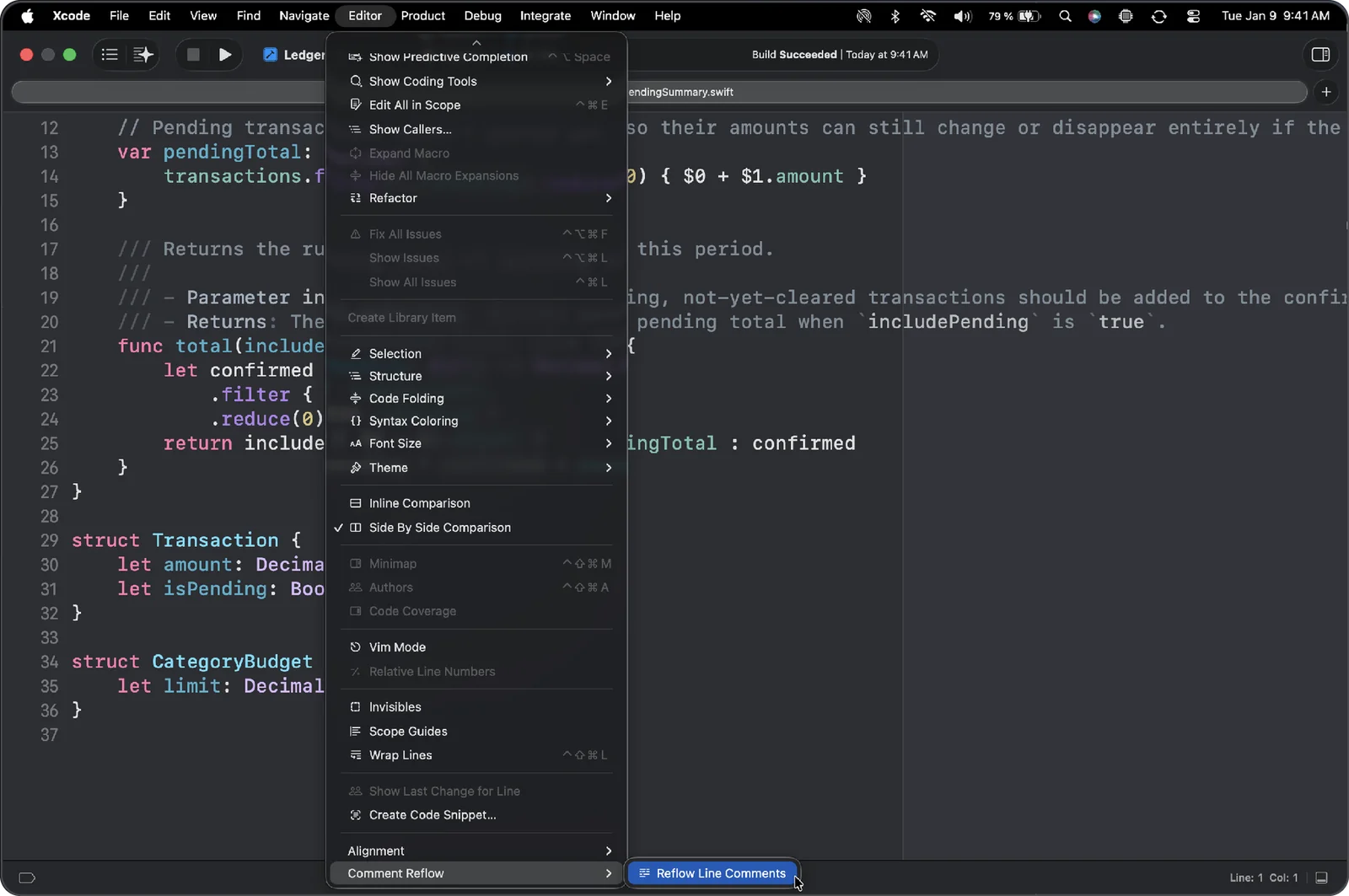Expand the Selection submenu
Viewport: 1349px width, 896px height.
[x=476, y=354]
